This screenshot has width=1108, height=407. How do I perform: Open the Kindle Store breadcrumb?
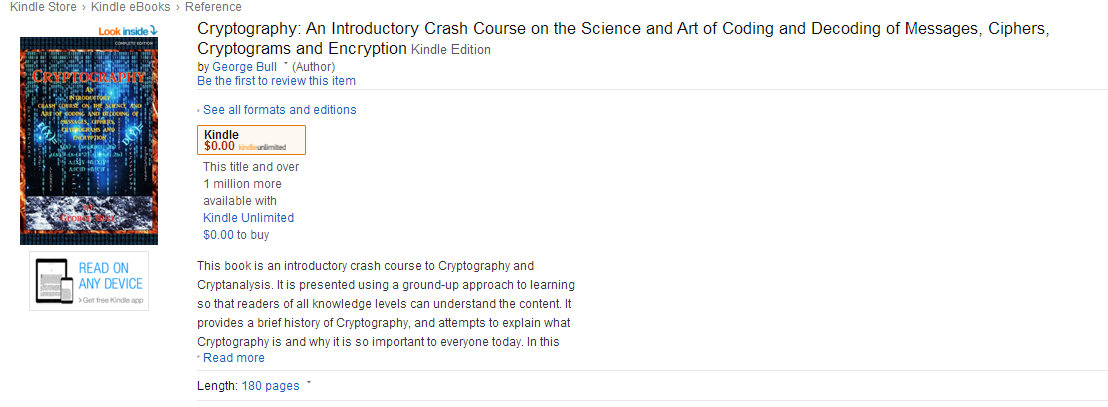click(x=43, y=7)
